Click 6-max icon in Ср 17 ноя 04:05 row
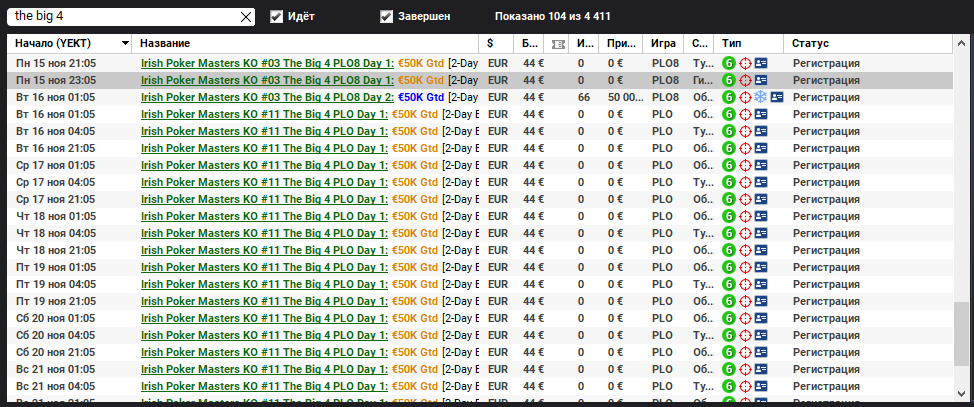Viewport: 974px width, 407px height. 729,182
